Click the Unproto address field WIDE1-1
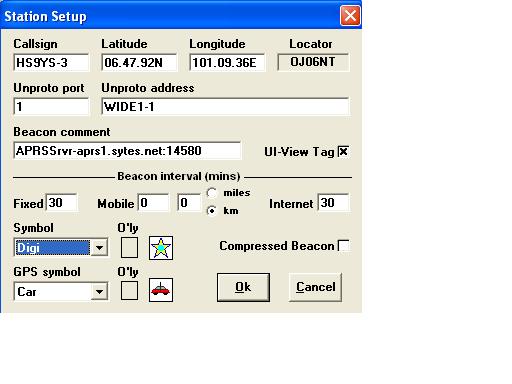 [x=225, y=106]
